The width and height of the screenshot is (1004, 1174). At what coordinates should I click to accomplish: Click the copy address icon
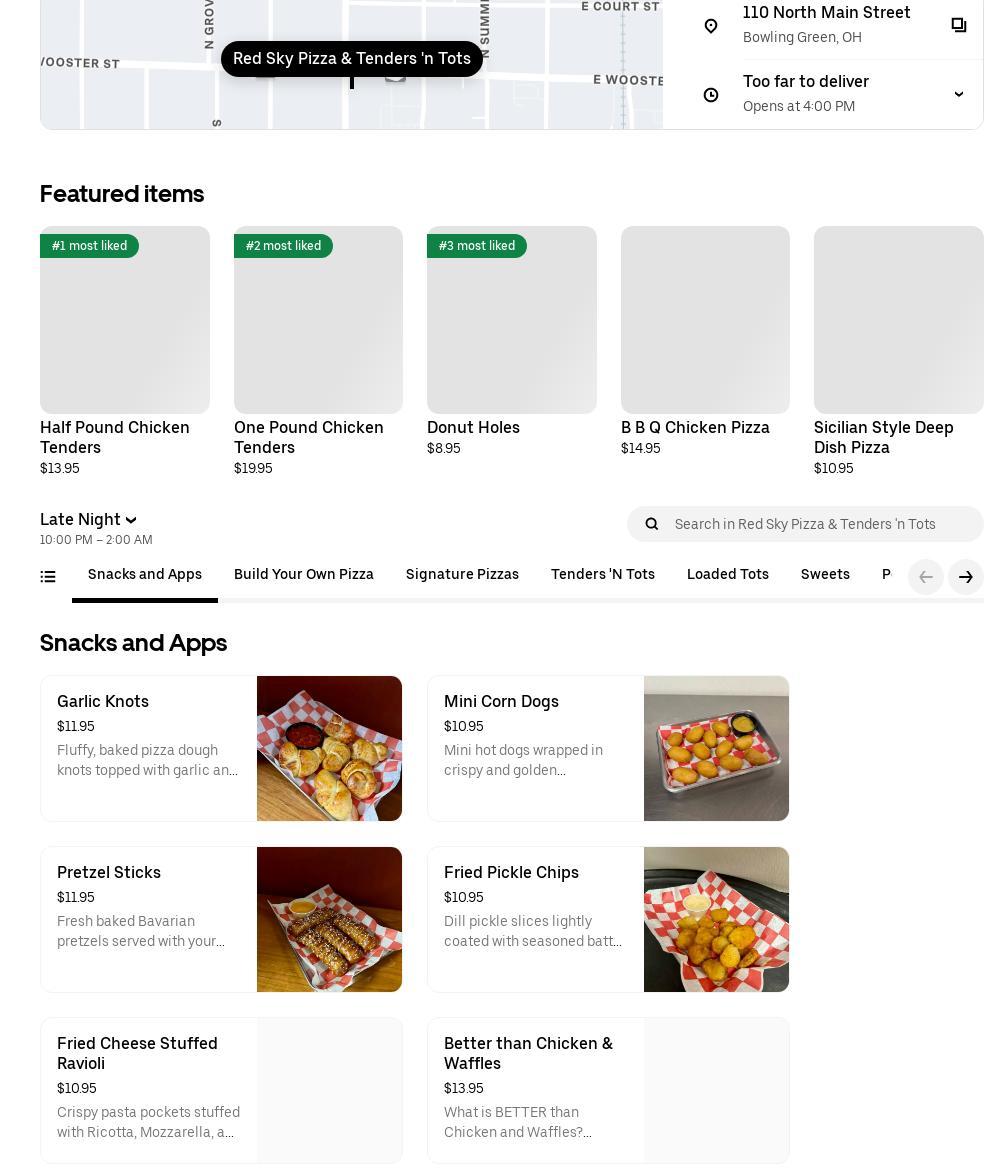(x=958, y=25)
